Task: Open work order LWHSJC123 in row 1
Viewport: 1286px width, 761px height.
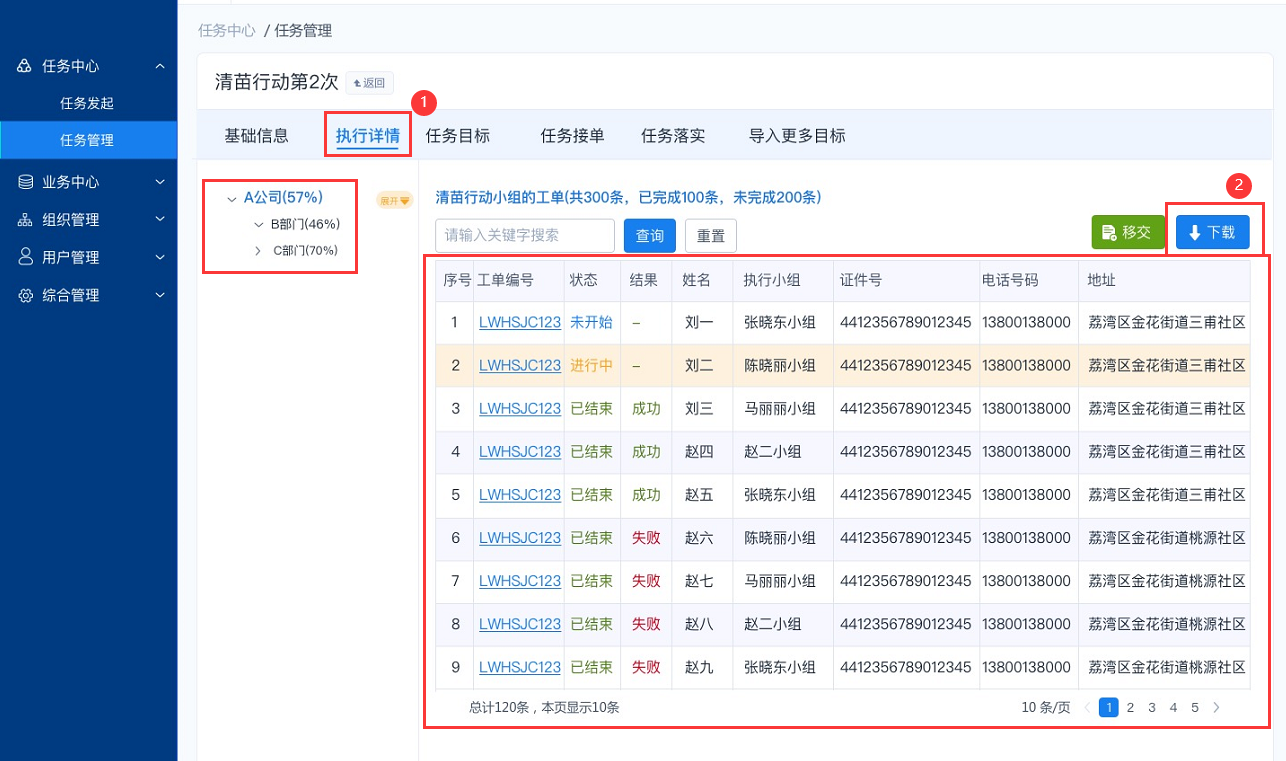Action: (x=520, y=323)
